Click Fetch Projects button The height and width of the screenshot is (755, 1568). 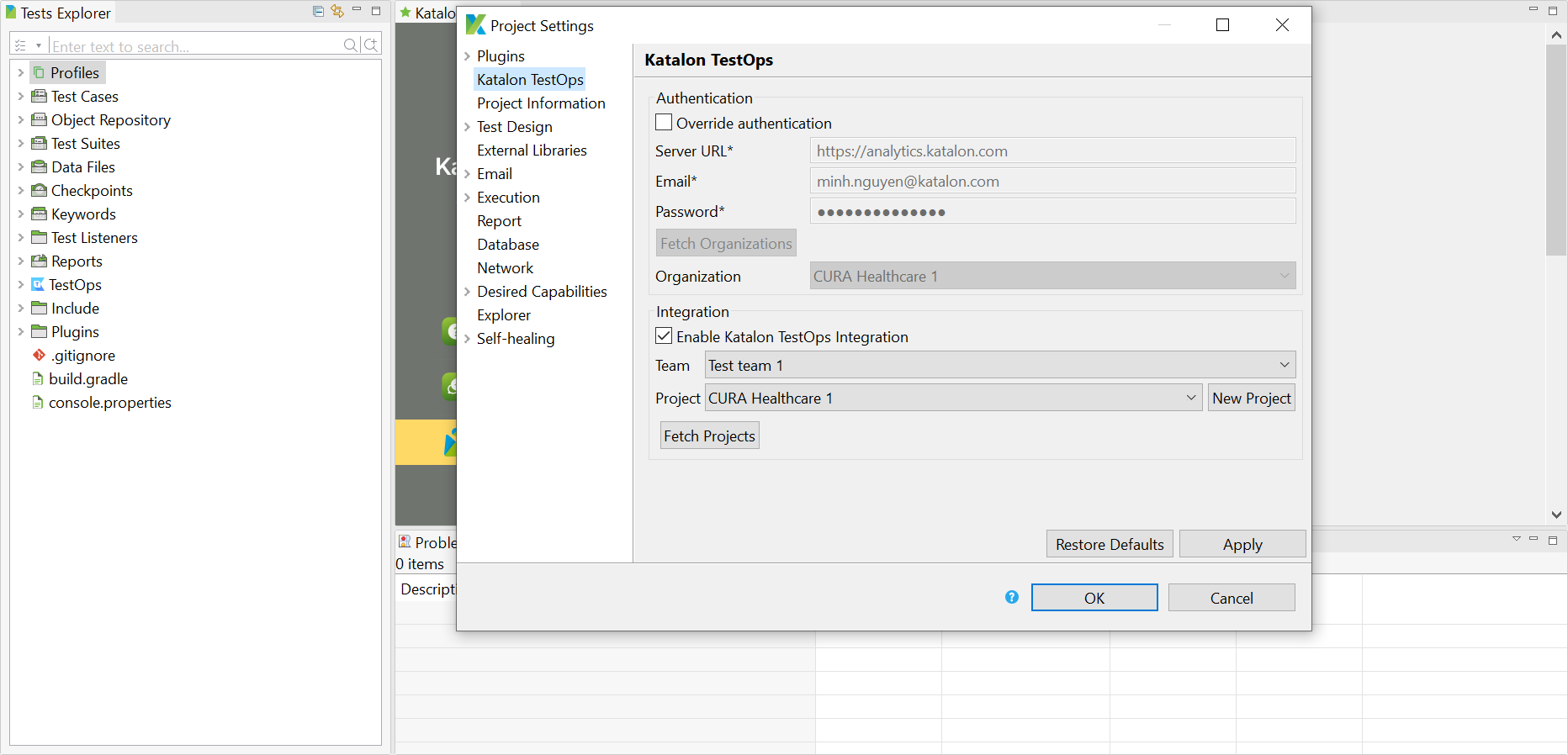tap(709, 436)
